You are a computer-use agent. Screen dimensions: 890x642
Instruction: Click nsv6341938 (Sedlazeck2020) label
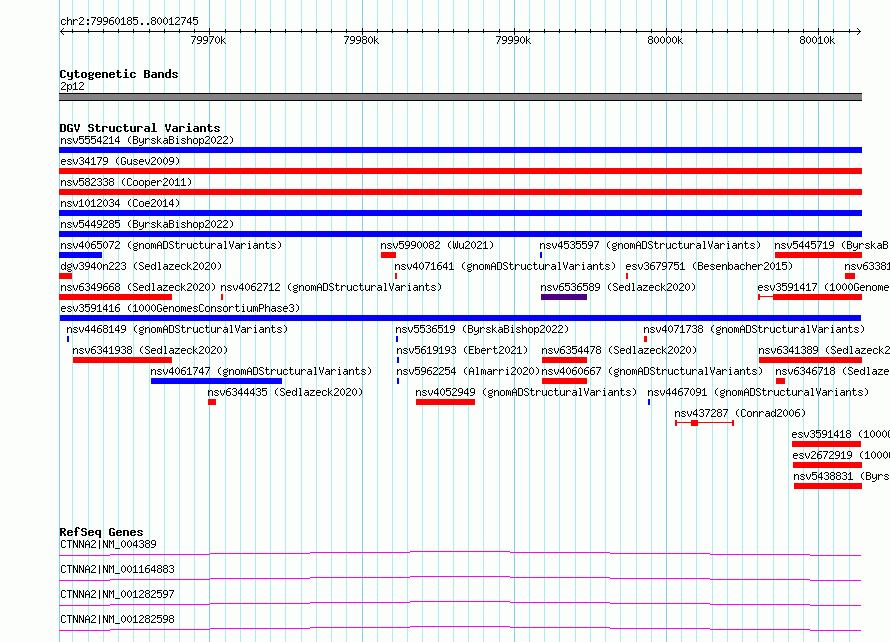(x=150, y=350)
